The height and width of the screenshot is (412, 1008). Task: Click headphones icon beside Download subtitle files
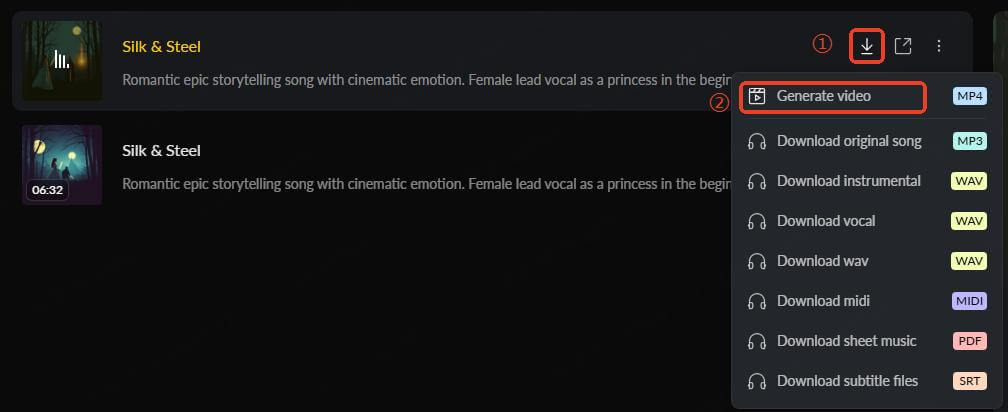[x=757, y=381]
